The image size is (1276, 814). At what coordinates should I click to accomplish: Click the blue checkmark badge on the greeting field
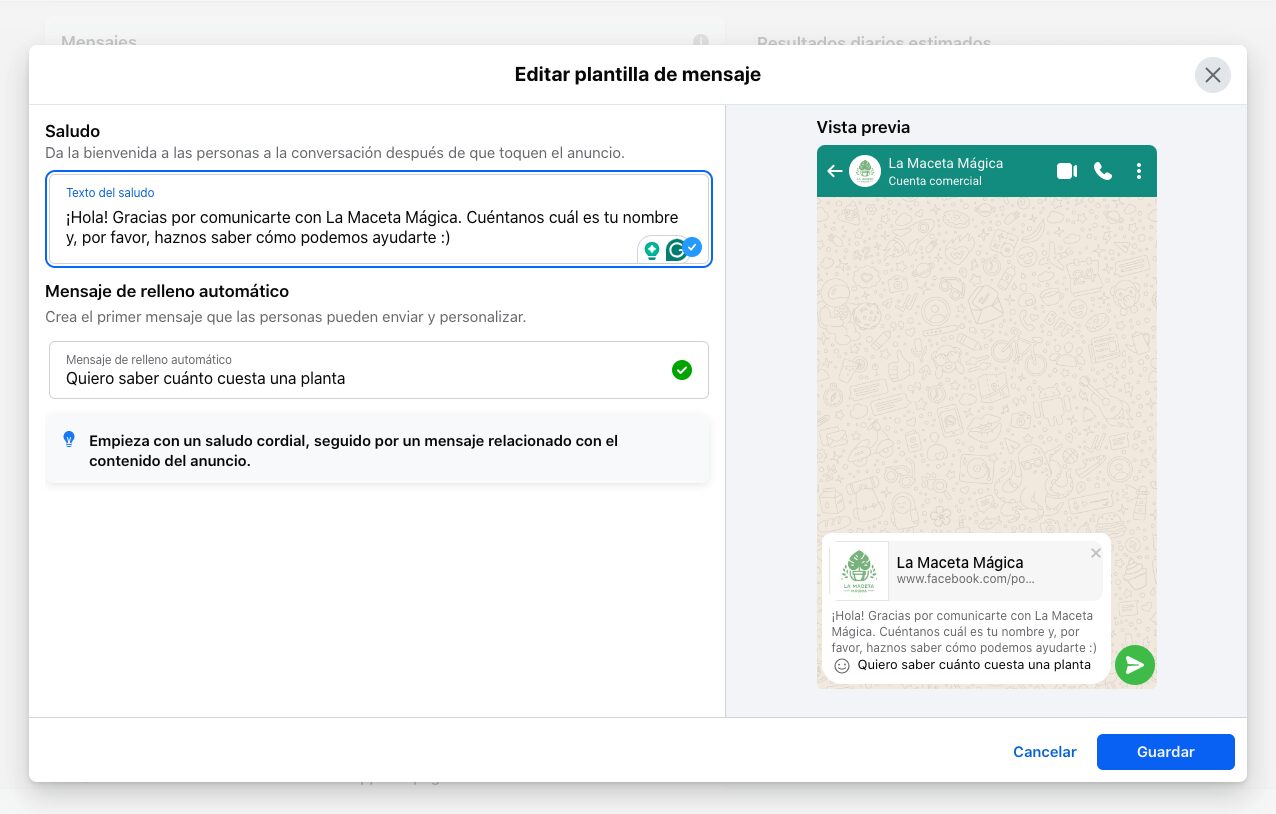pyautogui.click(x=692, y=247)
